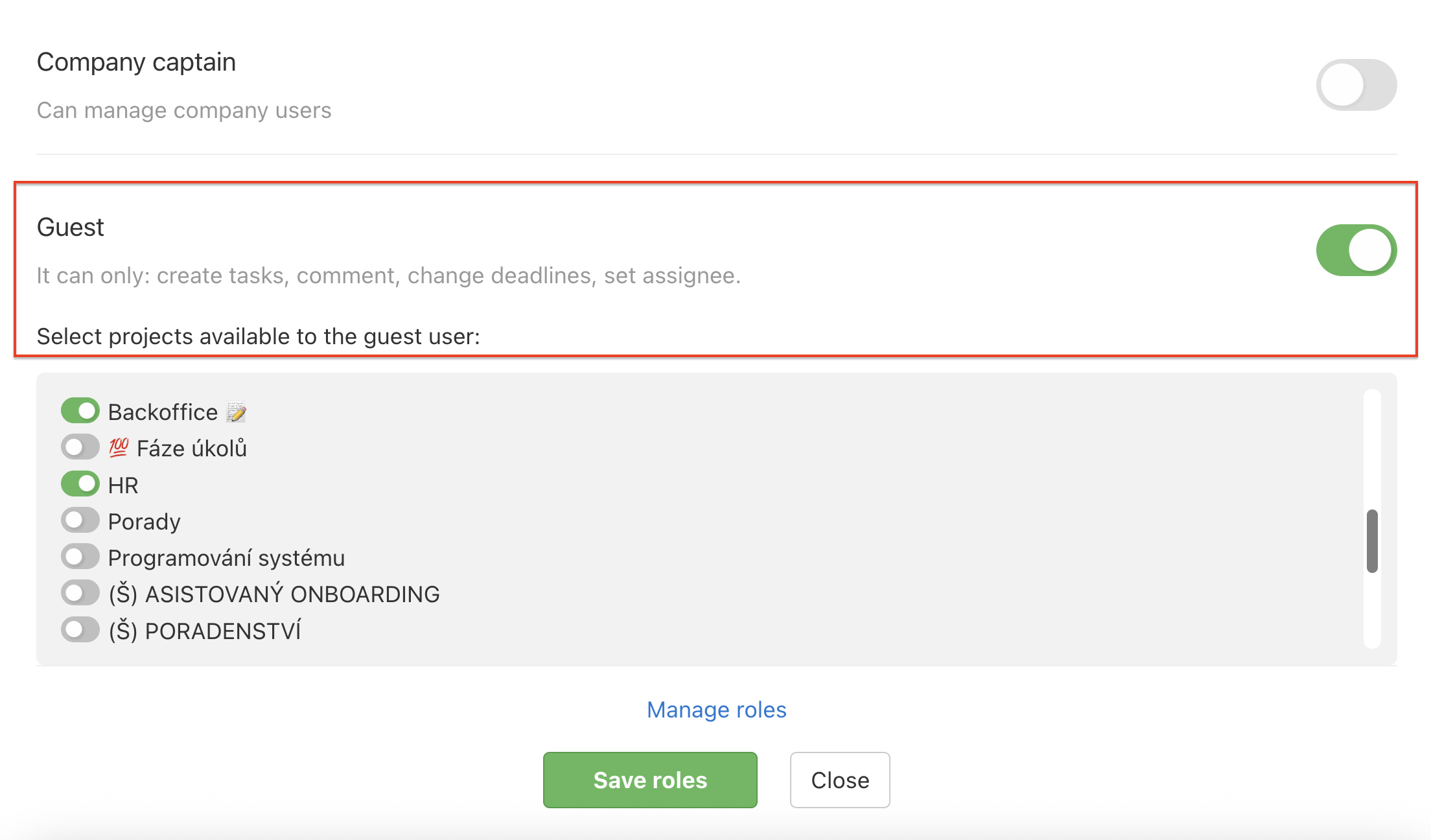This screenshot has width=1431, height=840.
Task: Disable Backoffice project for guest
Action: (x=80, y=411)
